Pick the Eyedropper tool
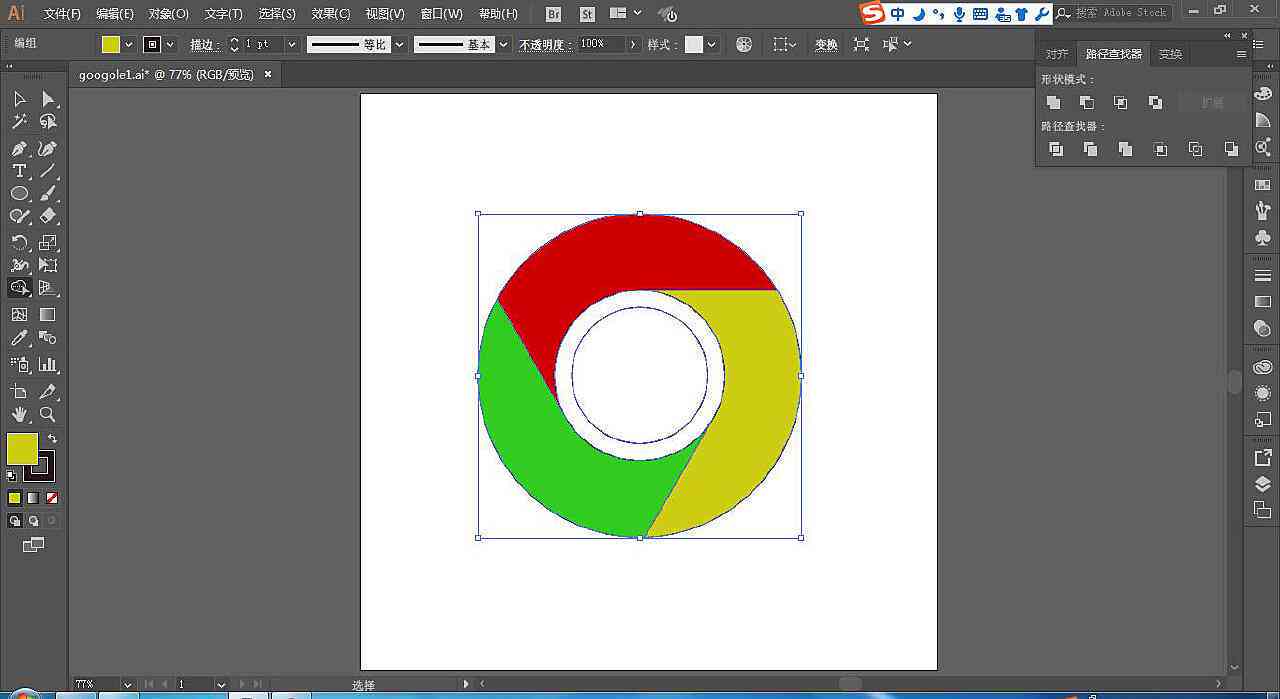 [x=19, y=338]
